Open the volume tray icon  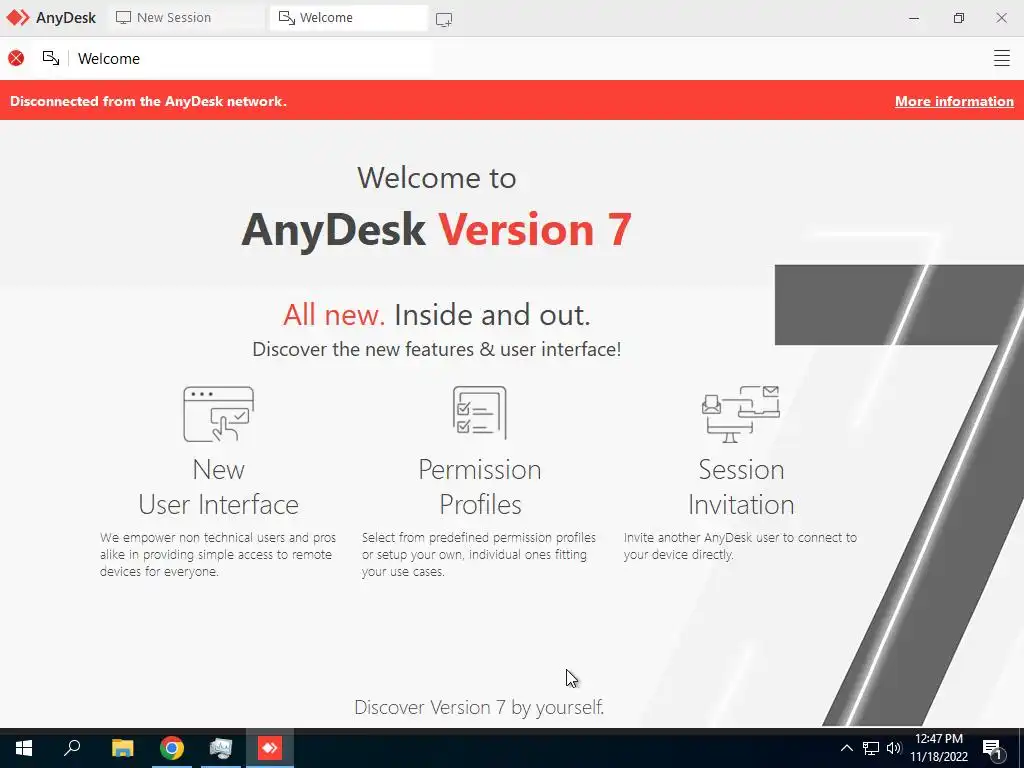pos(894,748)
